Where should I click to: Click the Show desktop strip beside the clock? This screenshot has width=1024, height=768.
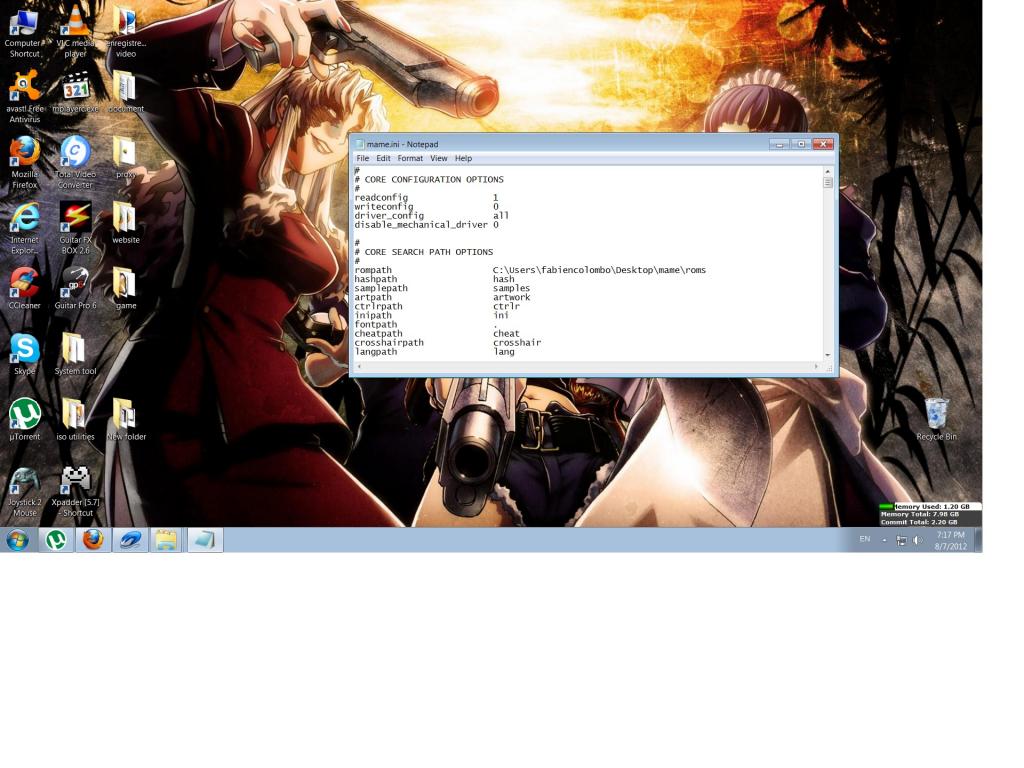coord(978,540)
